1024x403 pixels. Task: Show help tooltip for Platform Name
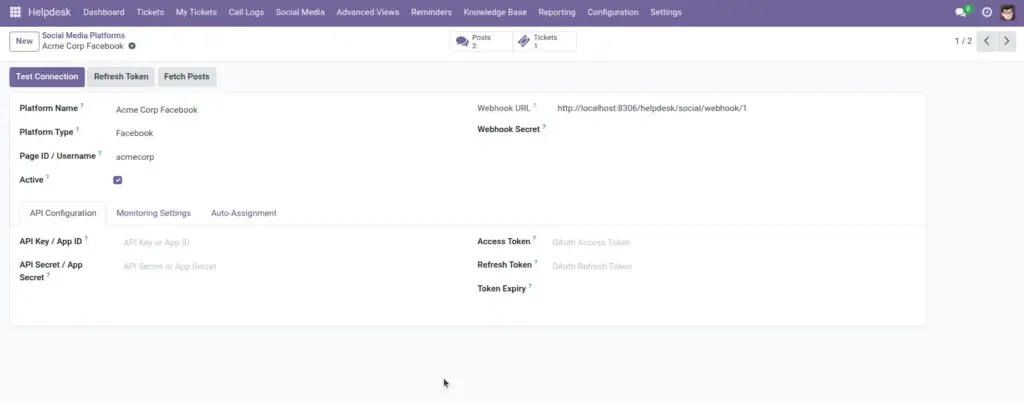coord(82,105)
